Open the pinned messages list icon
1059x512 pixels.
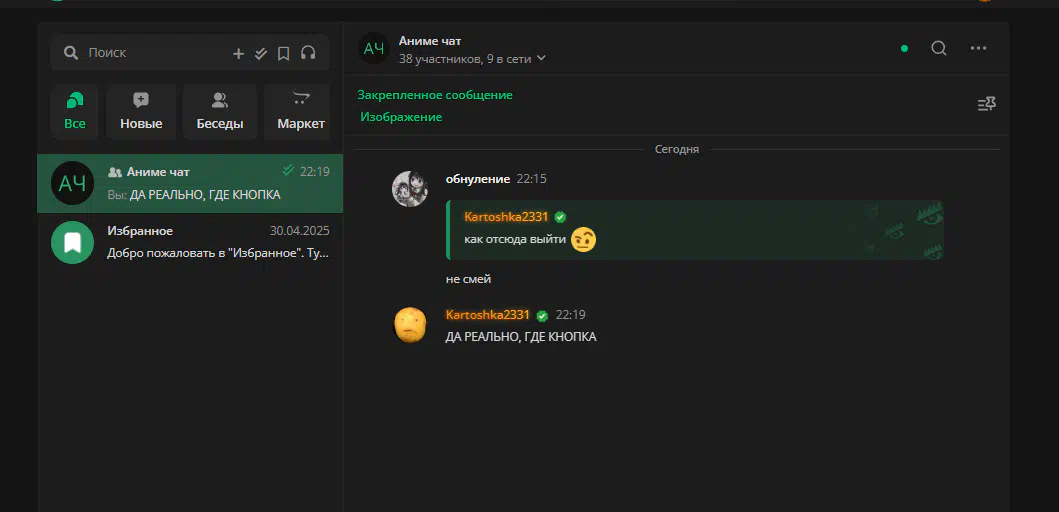(x=987, y=104)
